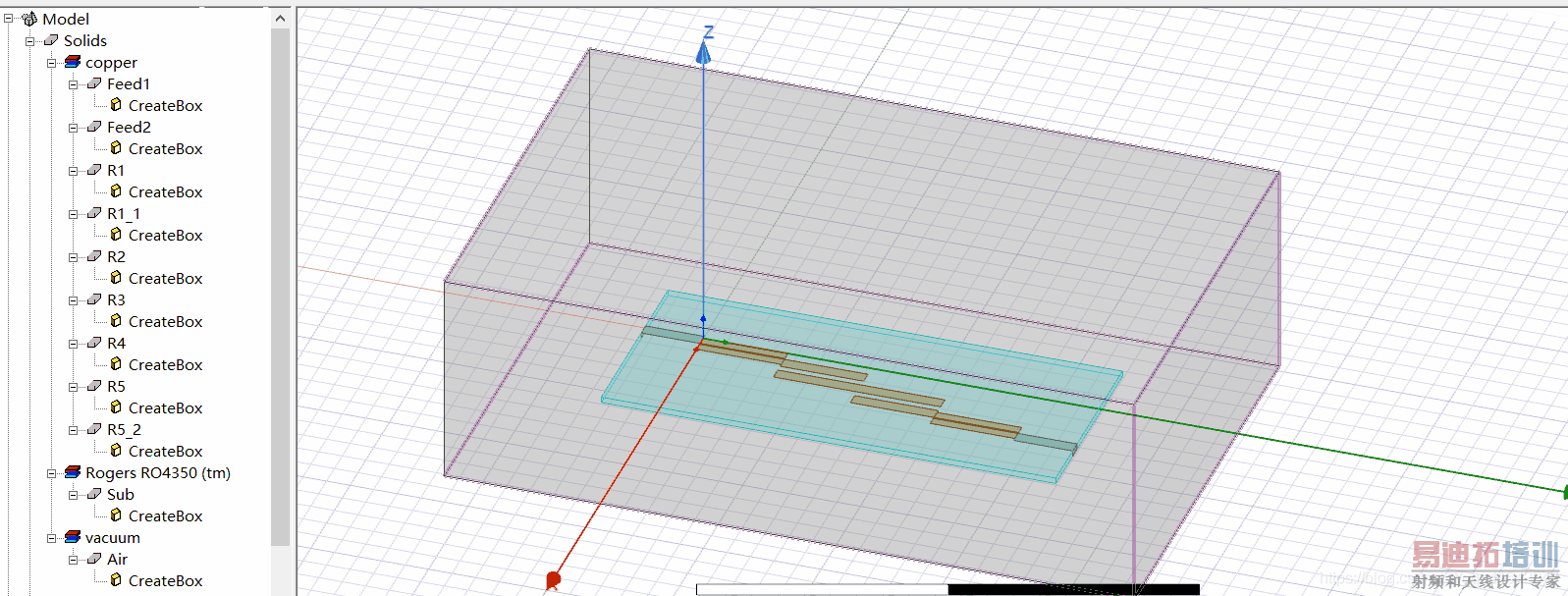Click the Solids folder icon
Image resolution: width=1568 pixels, height=596 pixels.
[x=51, y=40]
